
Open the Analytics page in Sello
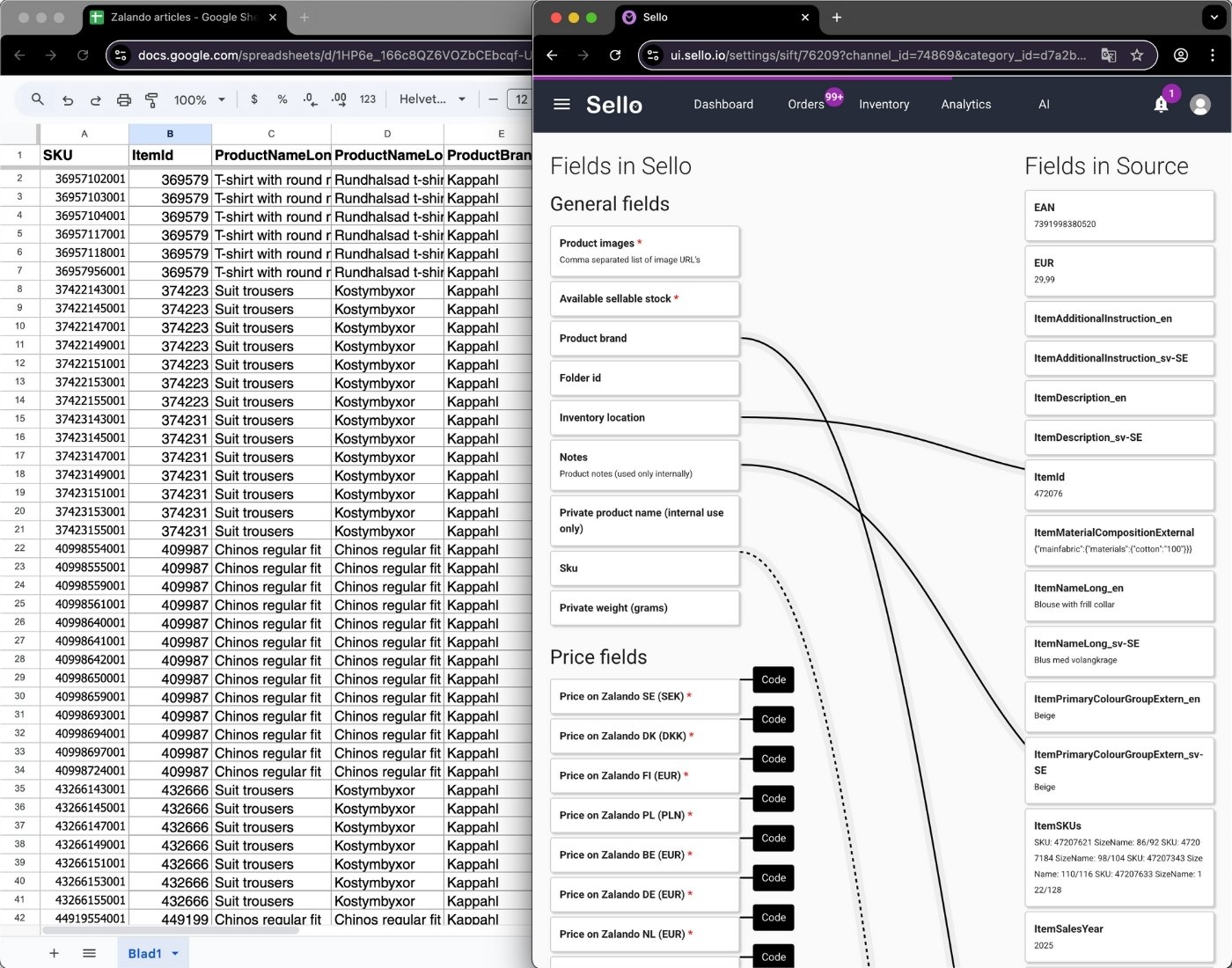tap(965, 104)
